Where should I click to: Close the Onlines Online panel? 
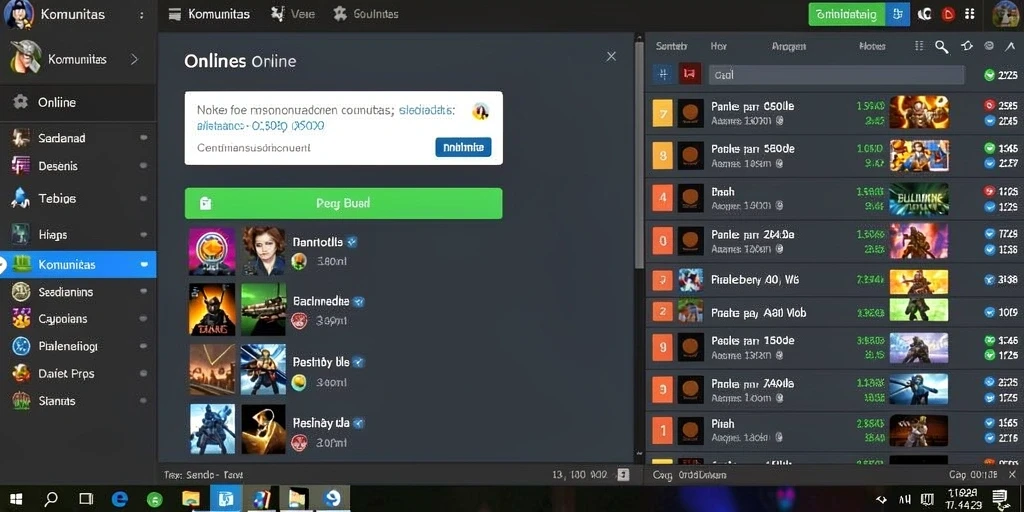pyautogui.click(x=611, y=57)
